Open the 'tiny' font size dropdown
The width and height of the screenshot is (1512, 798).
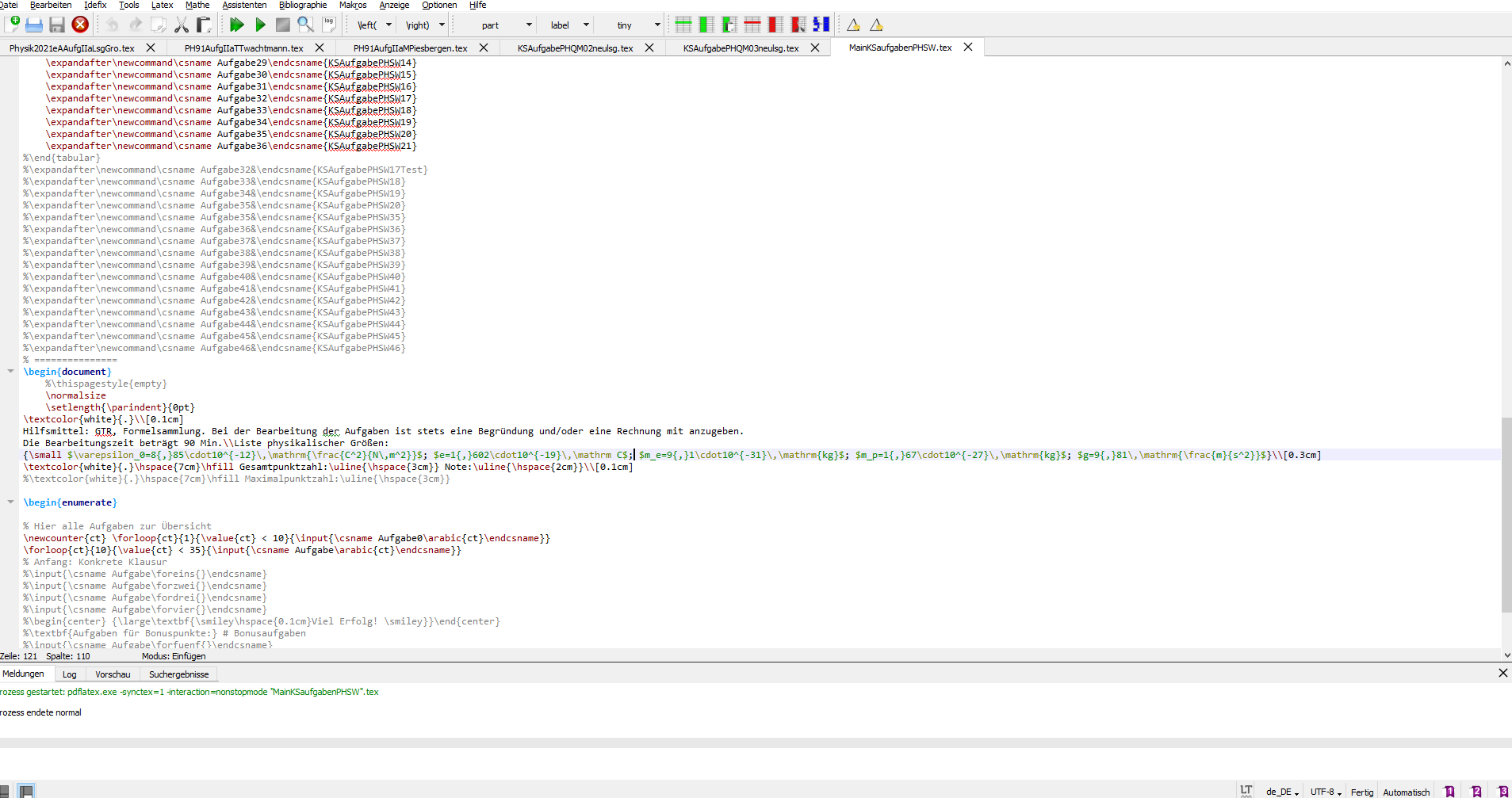pos(638,25)
